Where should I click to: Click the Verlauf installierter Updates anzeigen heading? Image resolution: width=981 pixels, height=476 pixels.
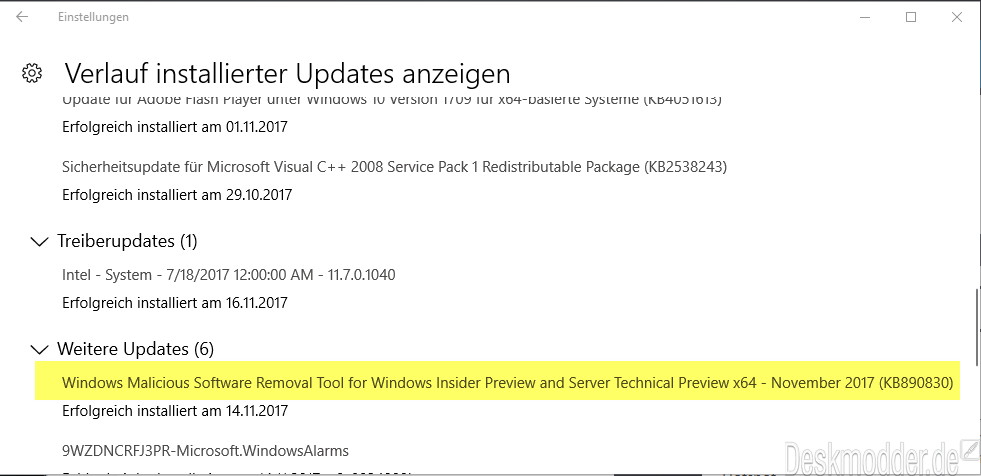click(287, 74)
